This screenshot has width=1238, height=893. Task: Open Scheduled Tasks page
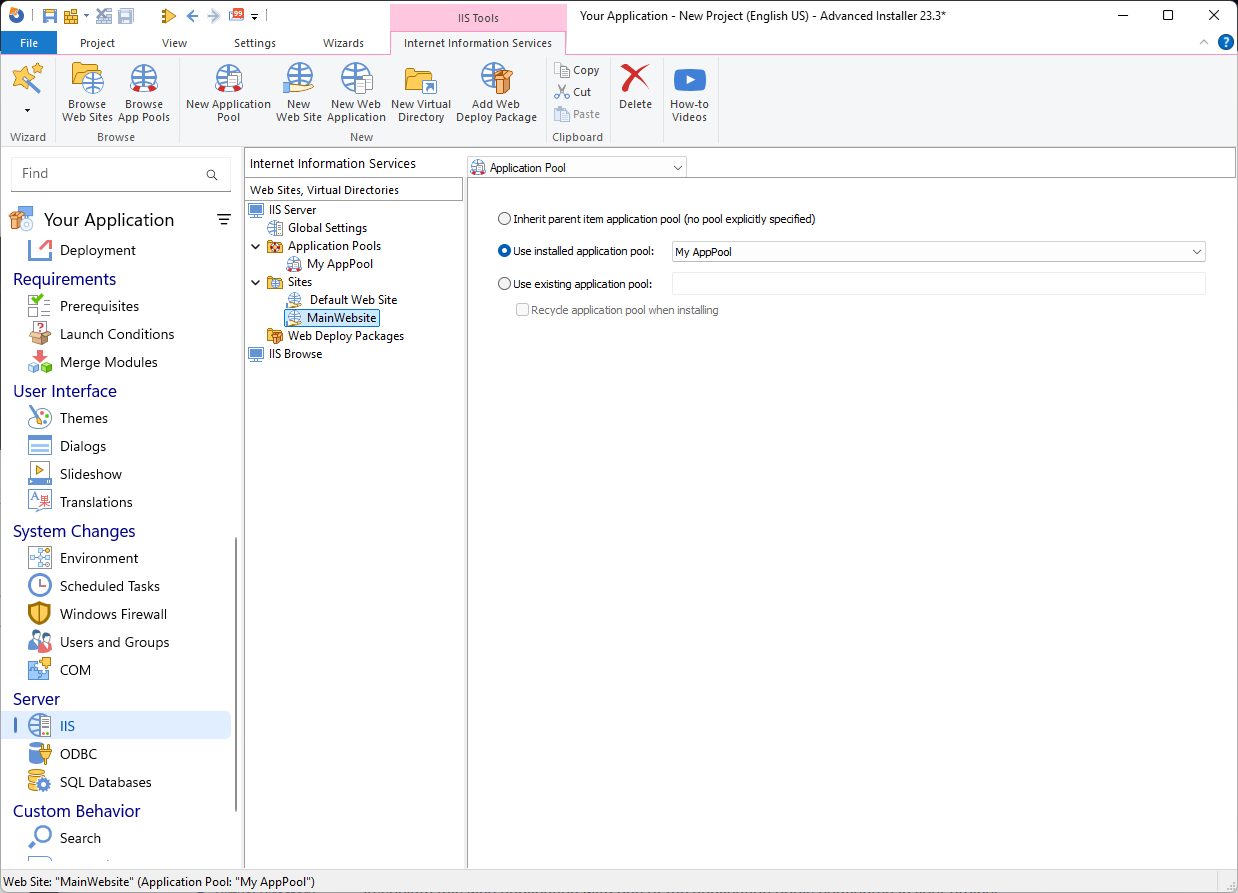point(110,586)
